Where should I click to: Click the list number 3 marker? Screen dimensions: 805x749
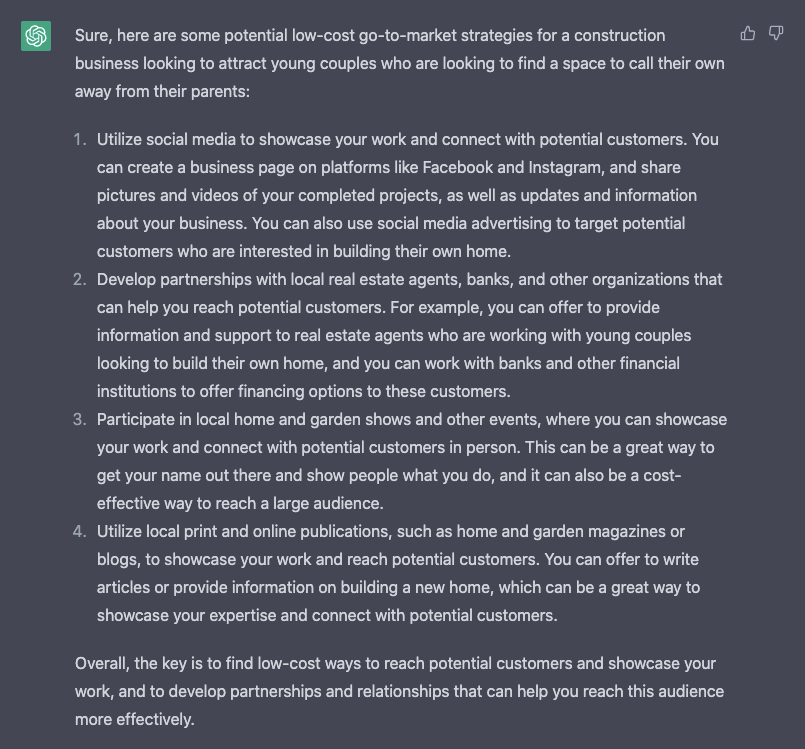[x=80, y=419]
